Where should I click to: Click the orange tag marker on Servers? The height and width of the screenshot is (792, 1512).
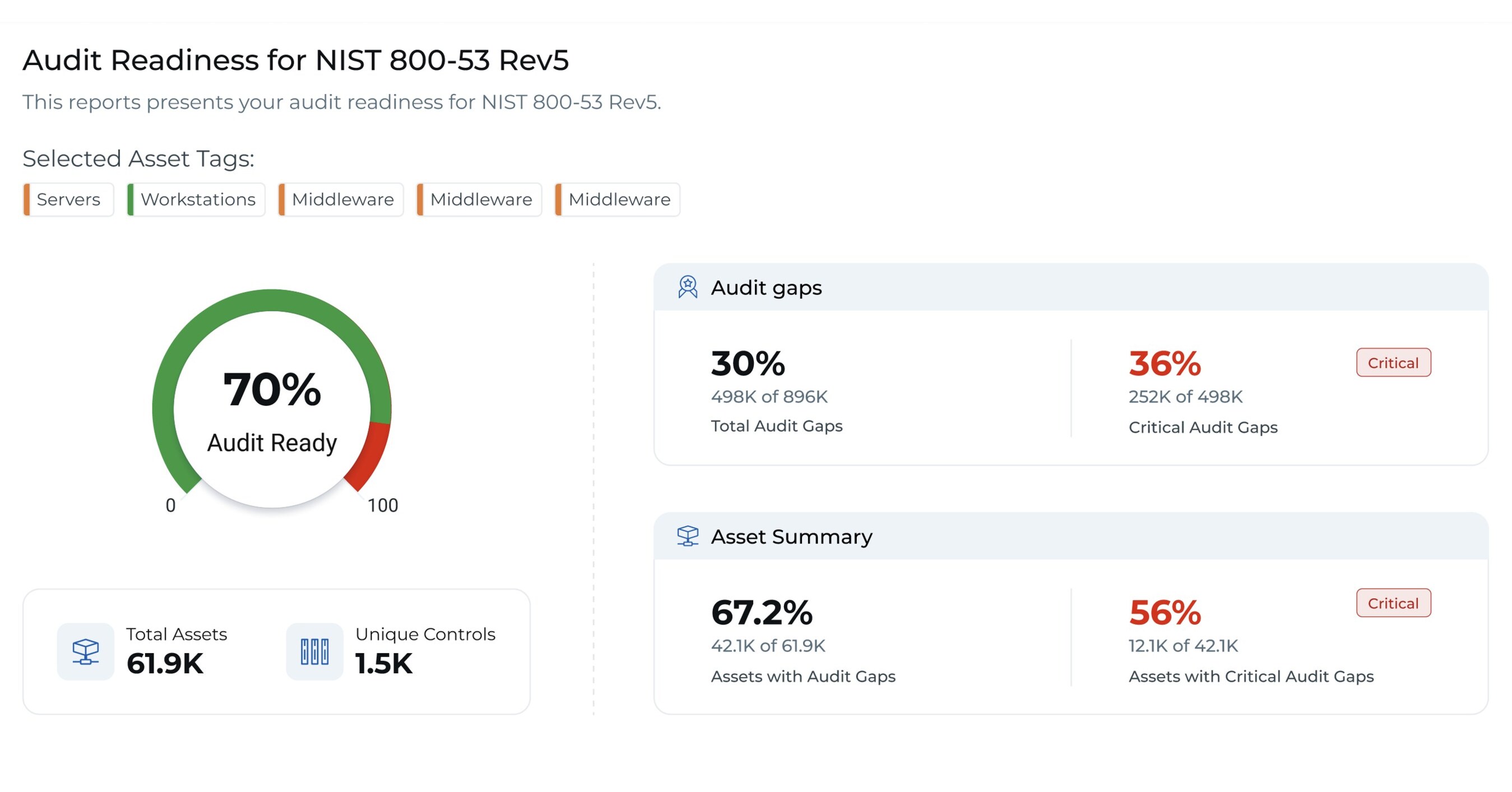(27, 199)
